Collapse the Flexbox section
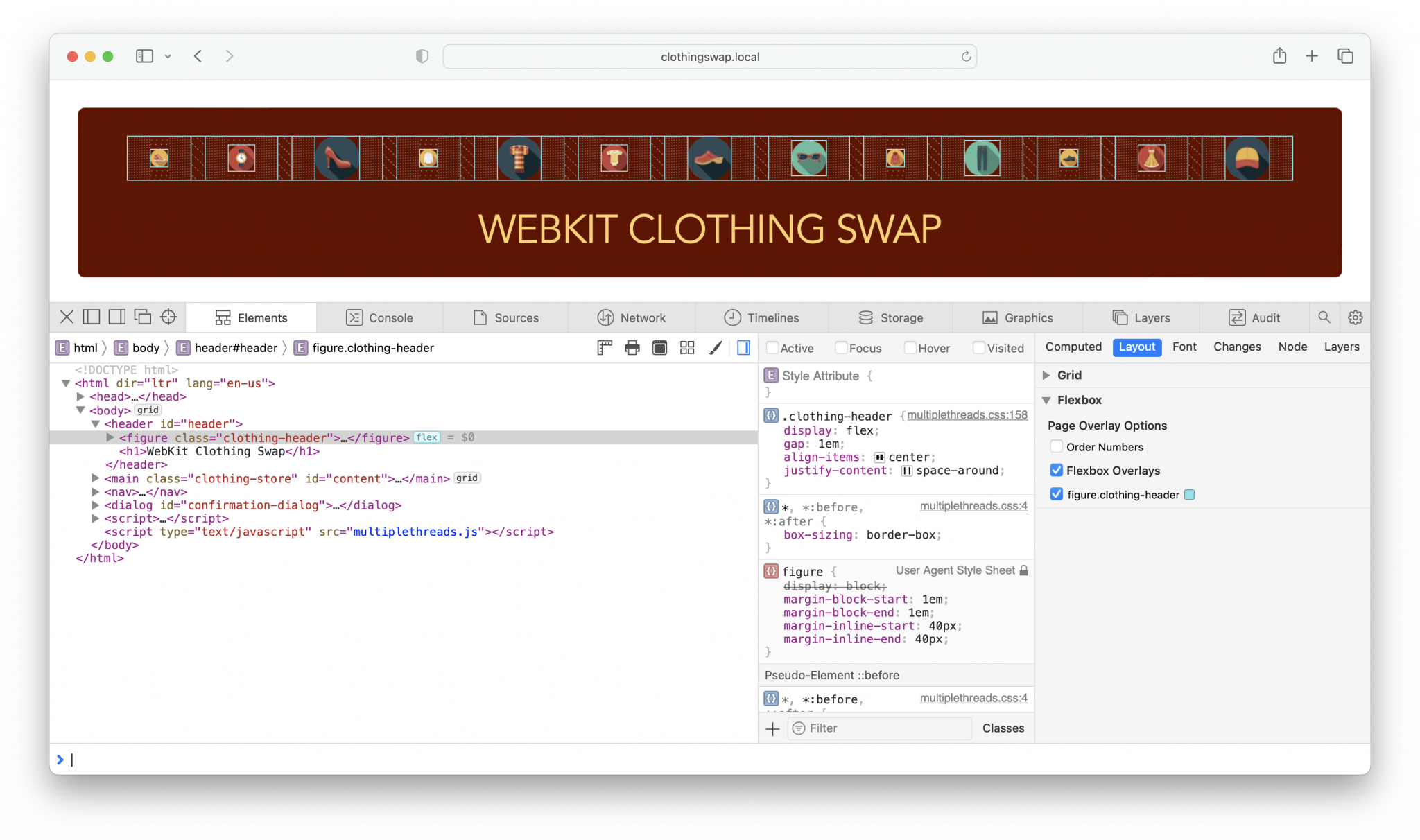Screen dimensions: 1420x840 pos(1047,400)
